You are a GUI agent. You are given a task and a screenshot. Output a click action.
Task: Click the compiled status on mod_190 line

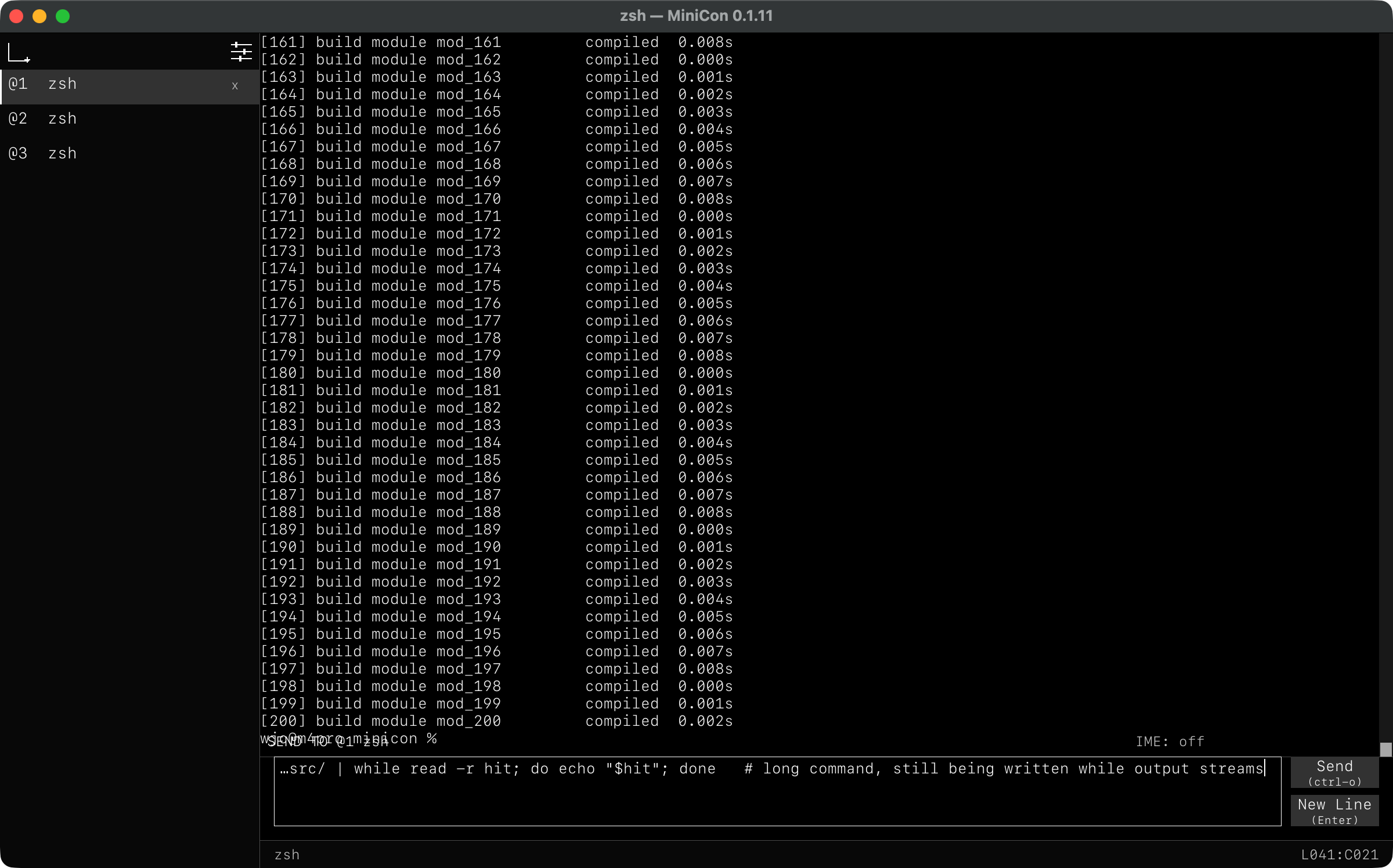[x=622, y=547]
